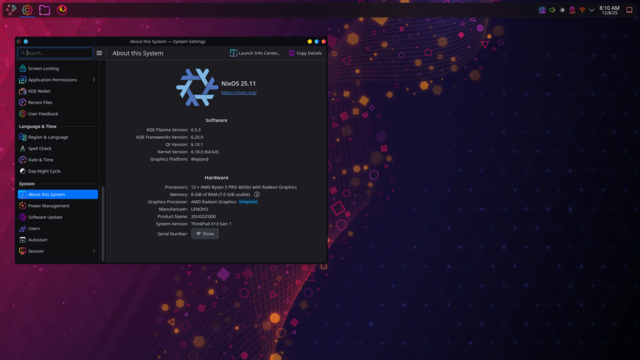Click the Processors value 'AMD Ryzen 5 PRO 4650U'
640x360 pixels.
click(x=226, y=187)
